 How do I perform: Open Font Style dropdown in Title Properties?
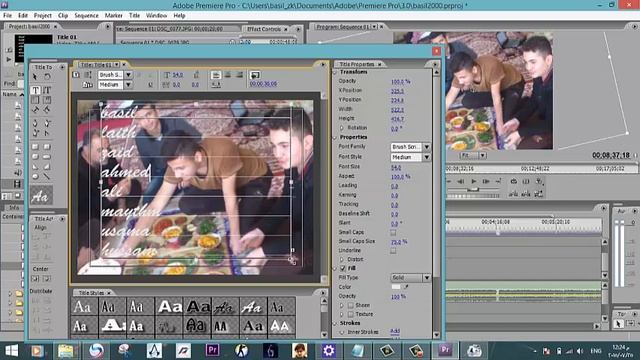pos(427,157)
